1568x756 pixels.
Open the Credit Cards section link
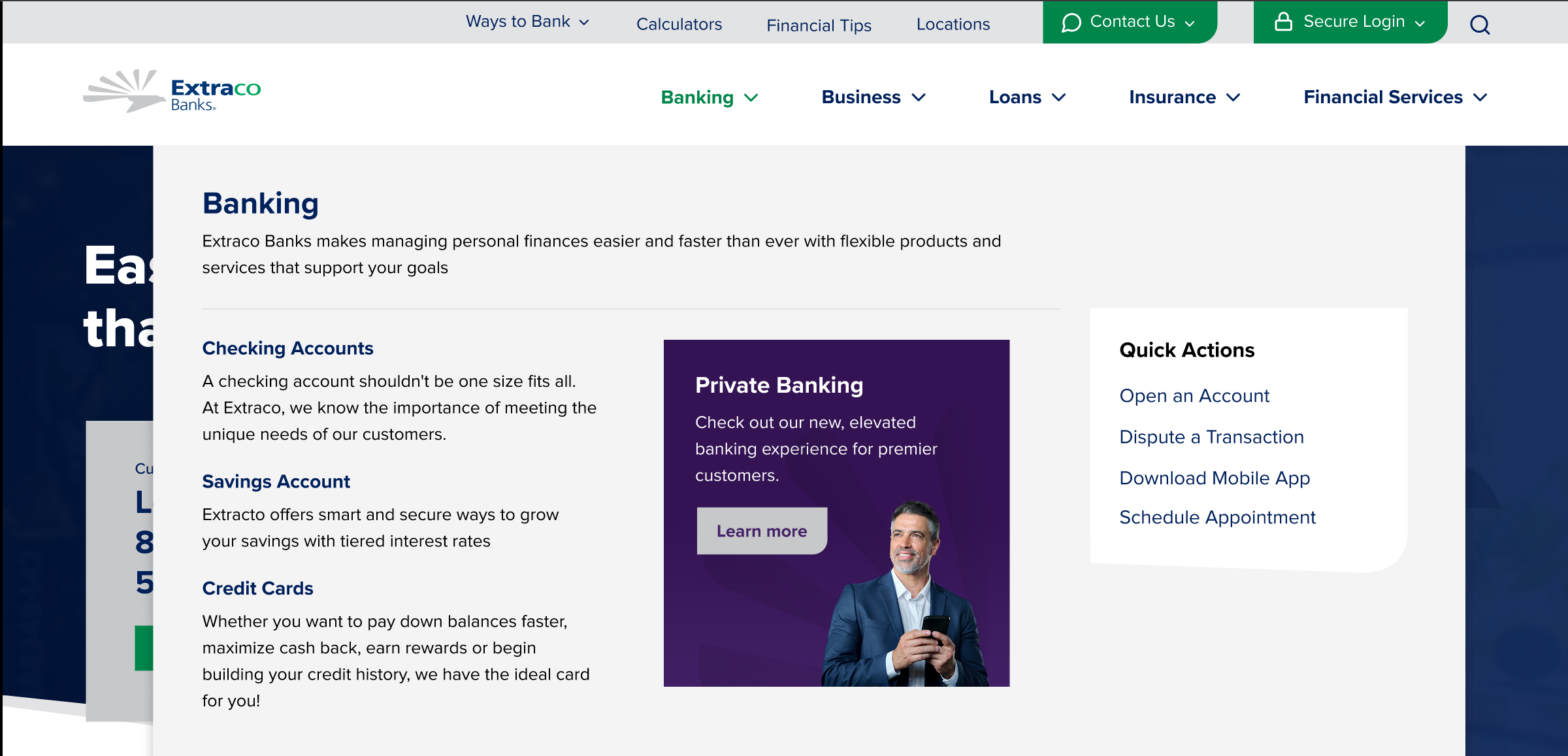(x=257, y=588)
